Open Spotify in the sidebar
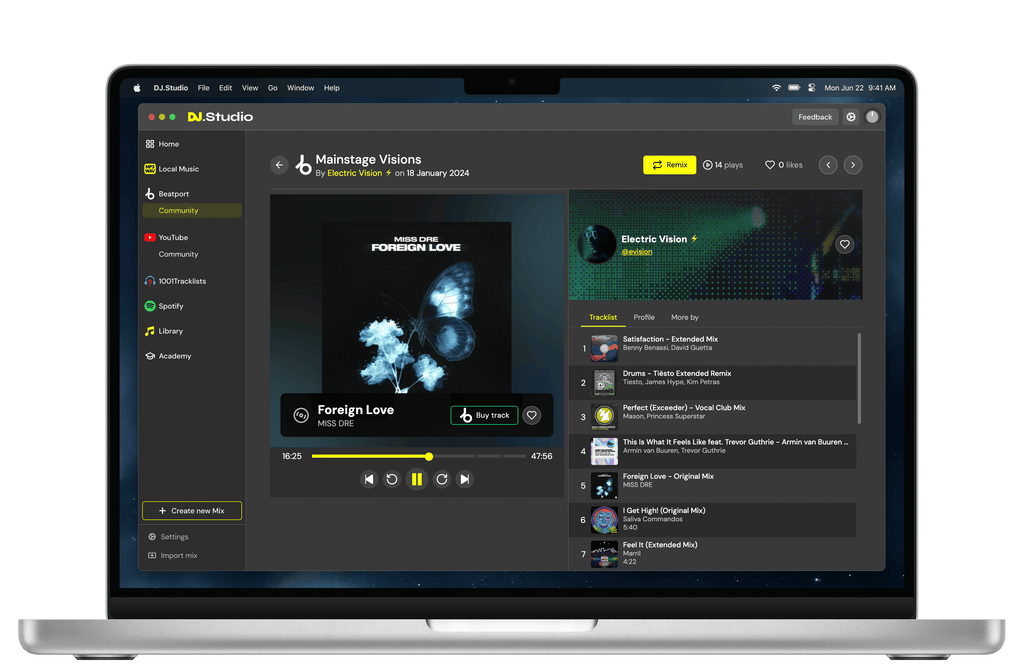This screenshot has height=666, width=1024. (x=164, y=306)
